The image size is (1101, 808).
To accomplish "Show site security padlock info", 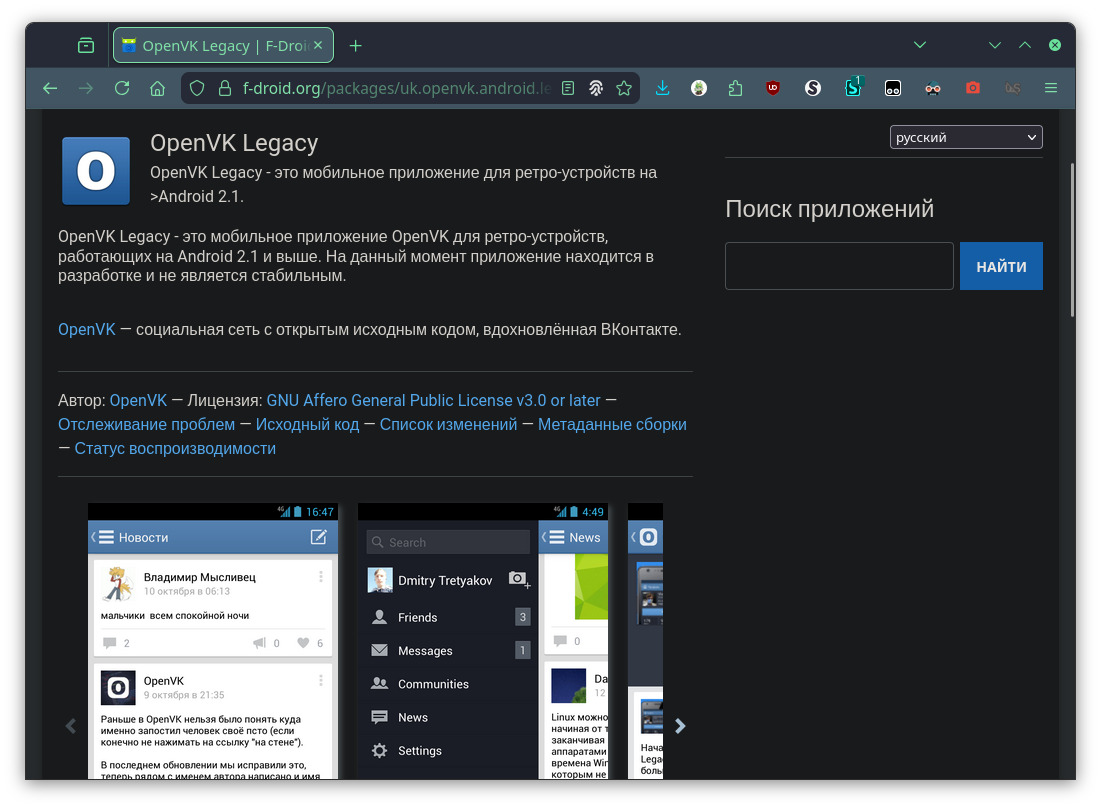I will [225, 88].
